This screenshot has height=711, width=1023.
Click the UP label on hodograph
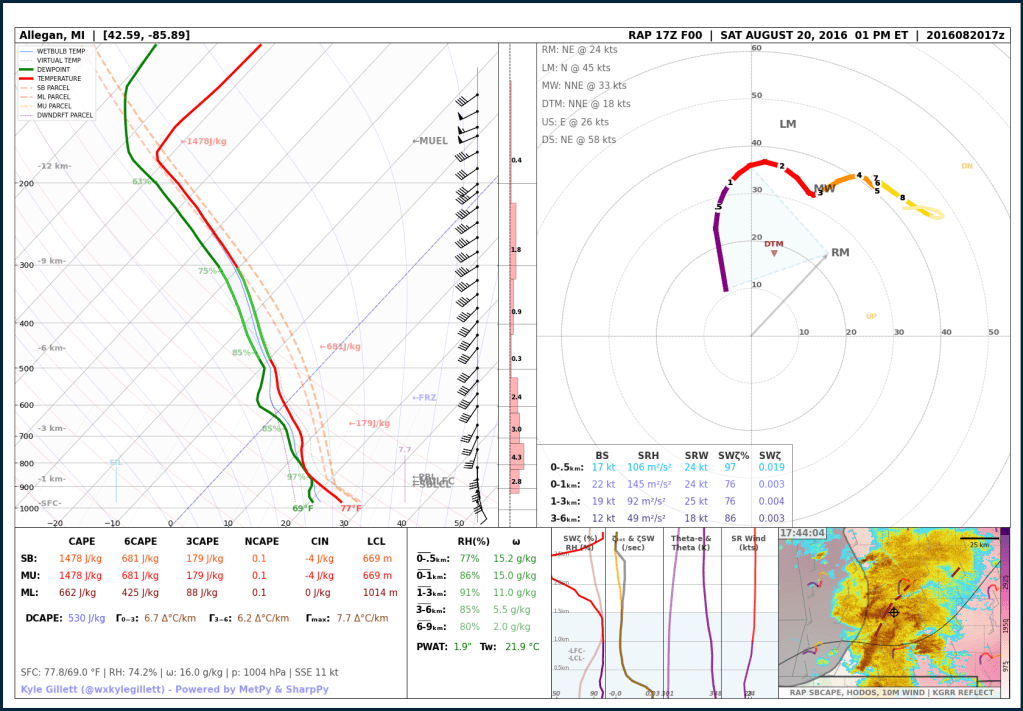click(871, 317)
